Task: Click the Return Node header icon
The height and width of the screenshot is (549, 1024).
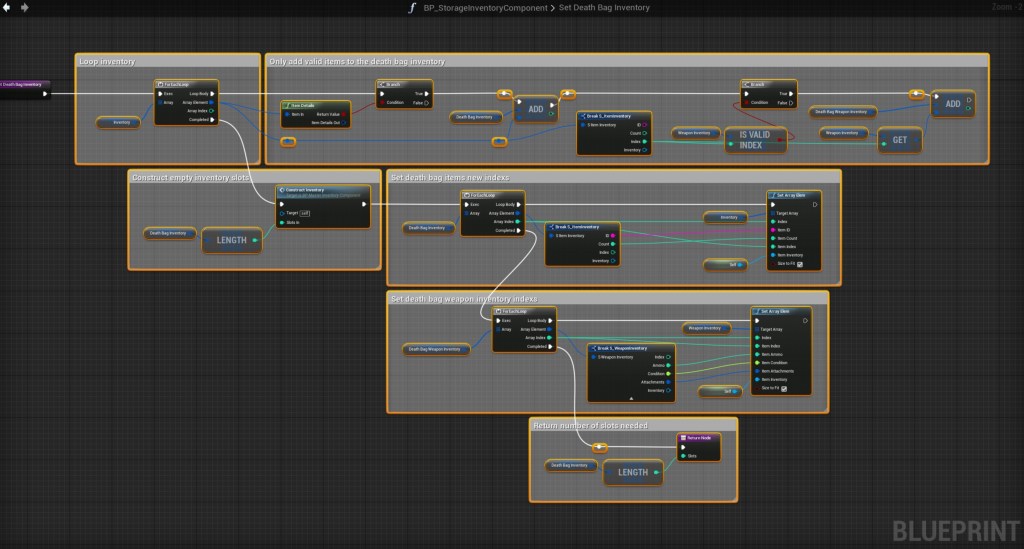Action: coord(683,438)
